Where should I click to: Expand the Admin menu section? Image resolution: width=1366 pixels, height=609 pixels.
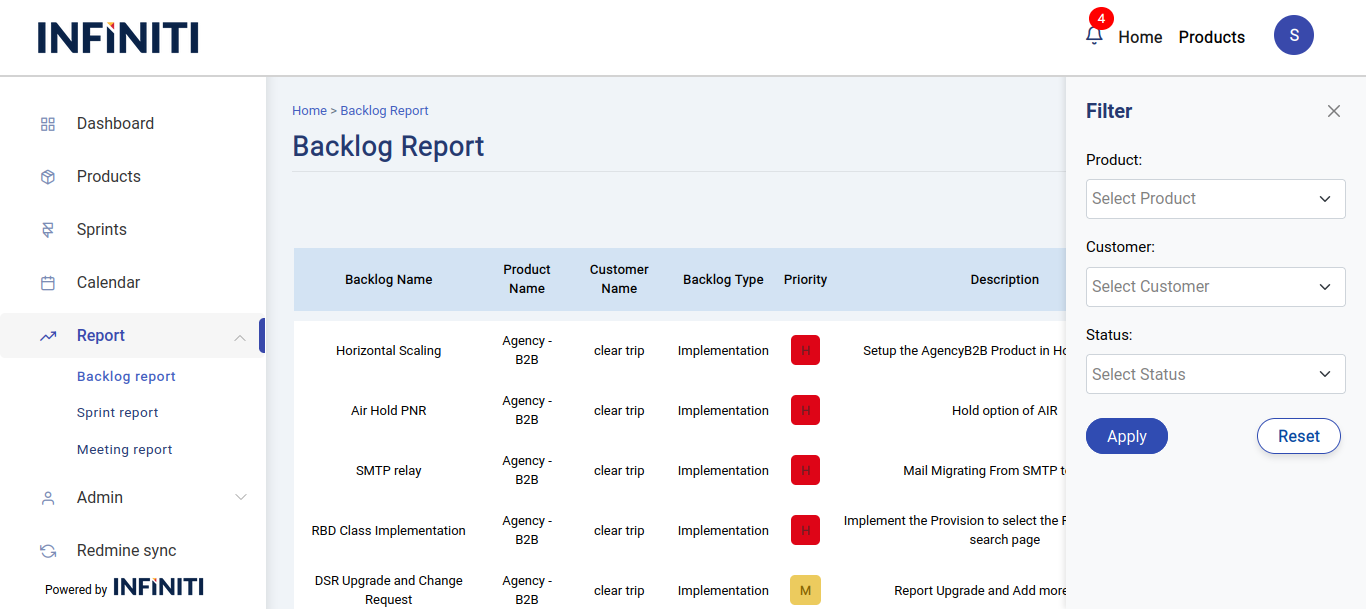tap(239, 498)
